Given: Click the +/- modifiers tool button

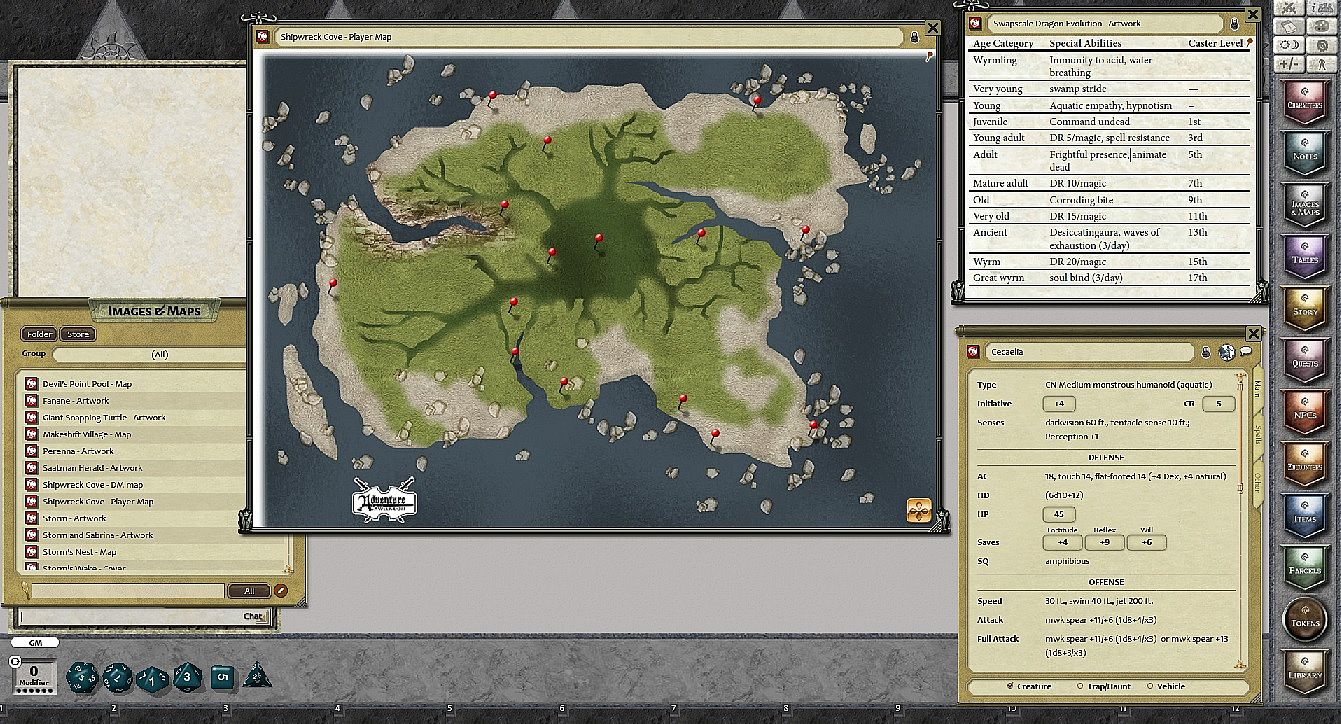Looking at the screenshot, I should pos(1291,63).
